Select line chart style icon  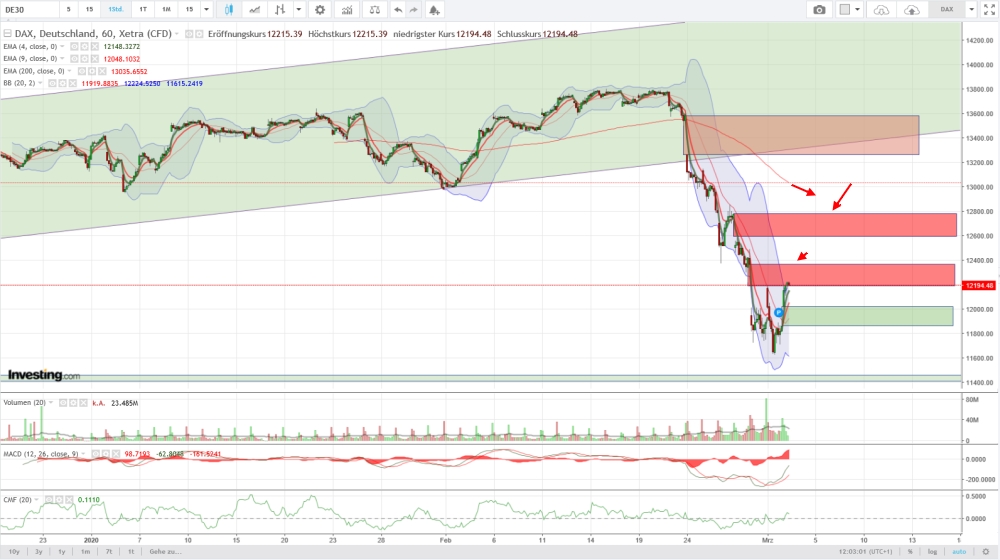pos(254,10)
